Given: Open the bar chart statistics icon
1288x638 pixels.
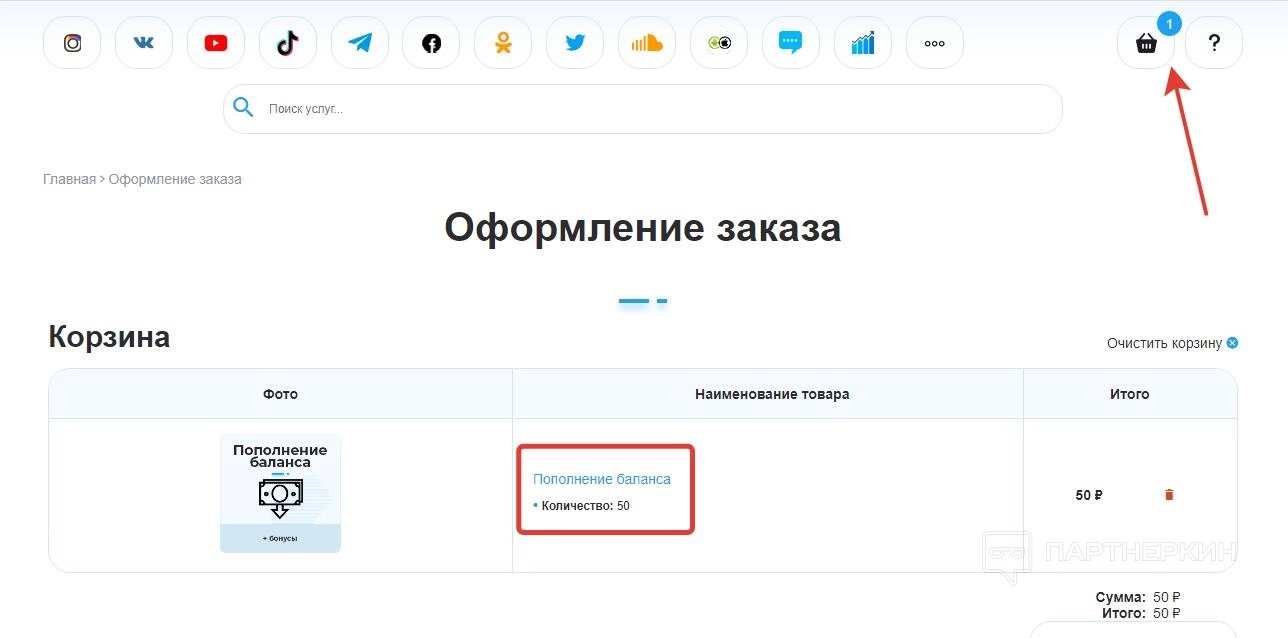Looking at the screenshot, I should [x=863, y=43].
